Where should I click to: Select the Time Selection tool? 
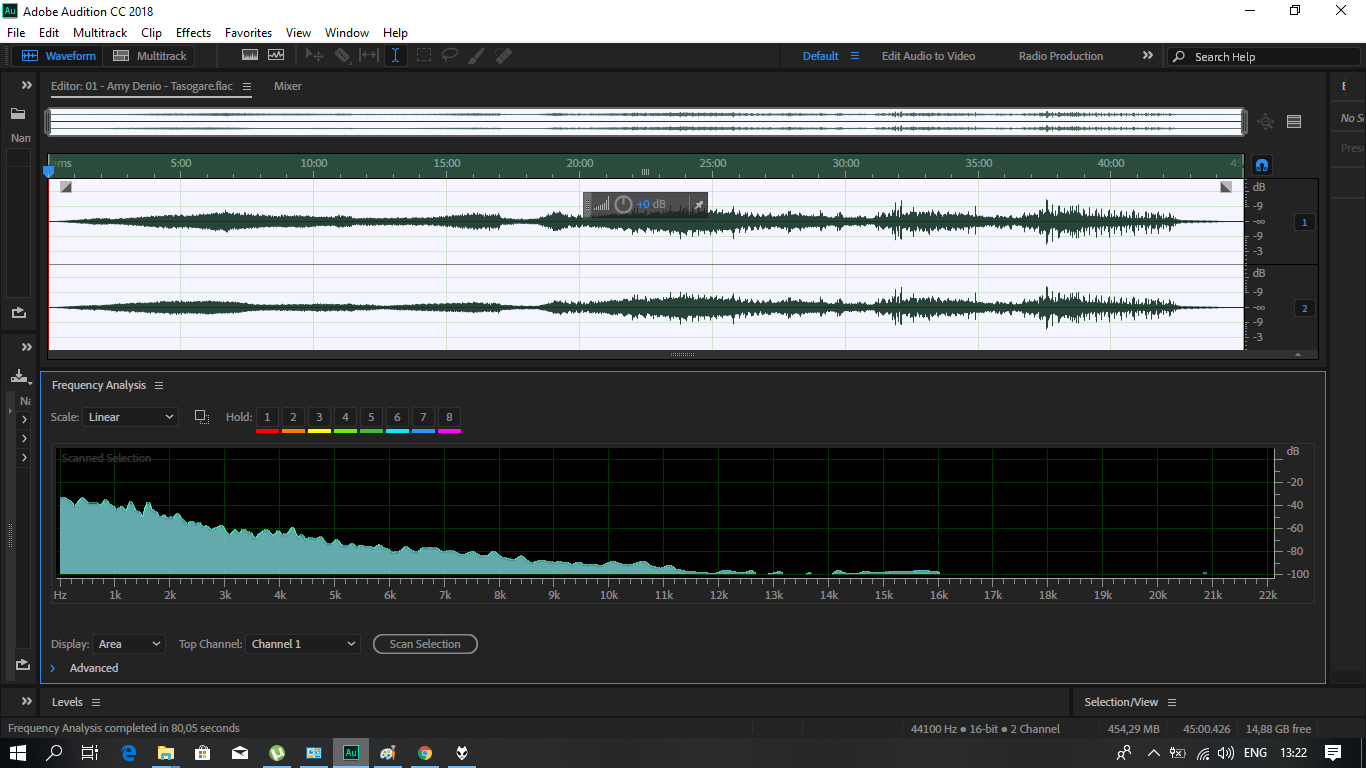click(396, 56)
